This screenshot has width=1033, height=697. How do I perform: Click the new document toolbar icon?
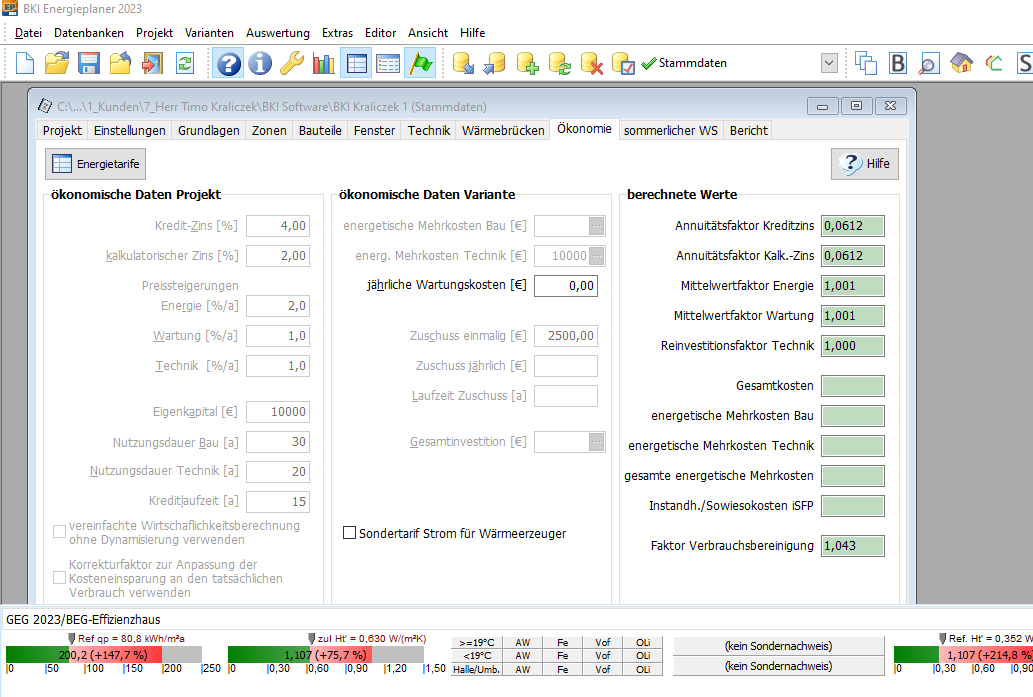(x=25, y=64)
